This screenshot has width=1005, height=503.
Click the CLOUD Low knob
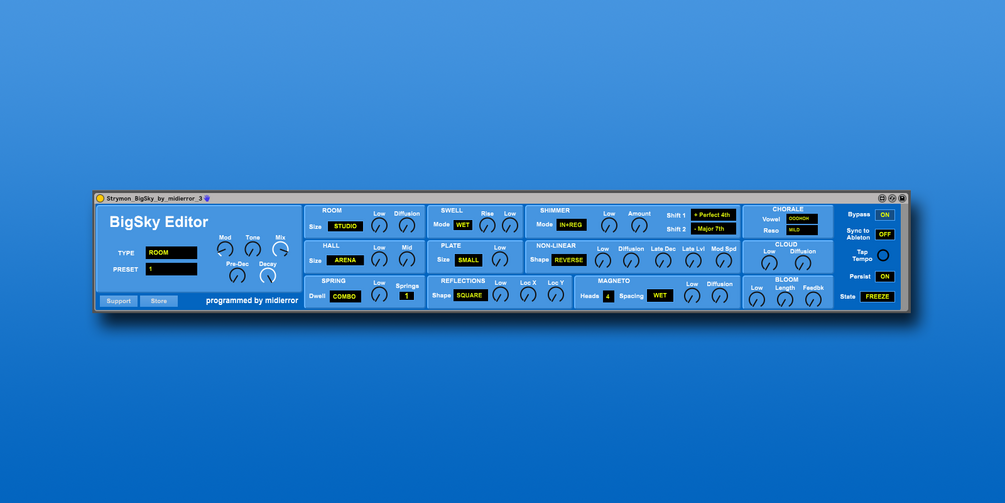click(x=769, y=263)
